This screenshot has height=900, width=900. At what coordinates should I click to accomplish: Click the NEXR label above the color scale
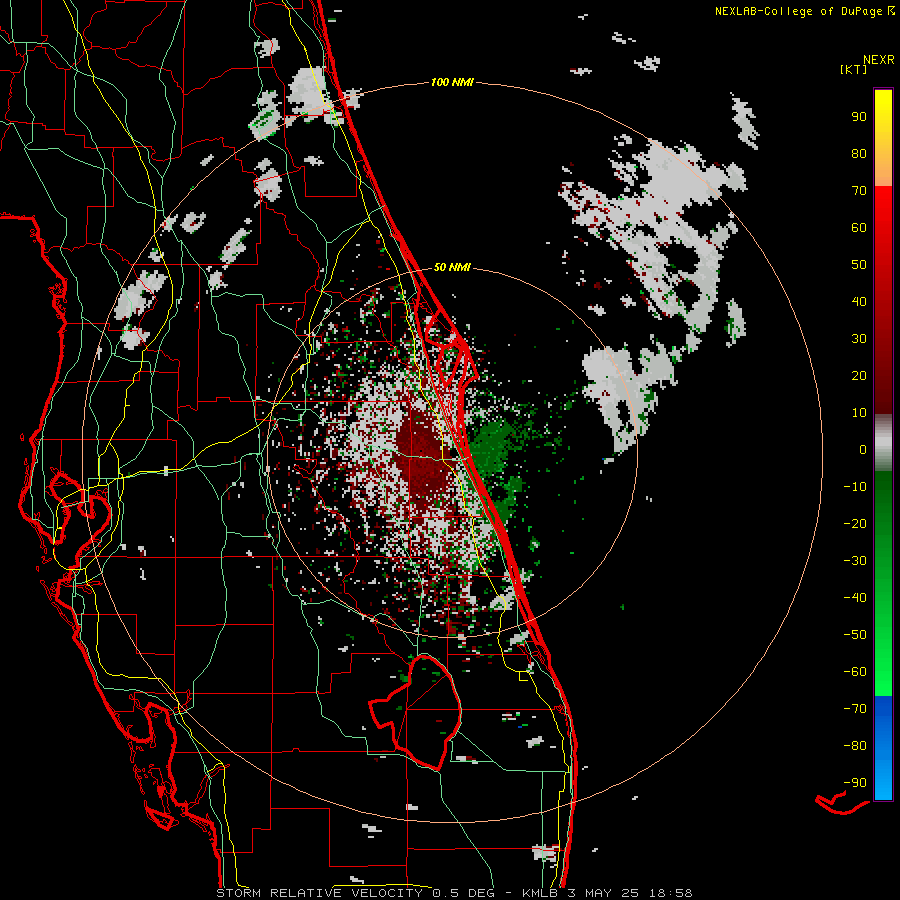point(878,60)
